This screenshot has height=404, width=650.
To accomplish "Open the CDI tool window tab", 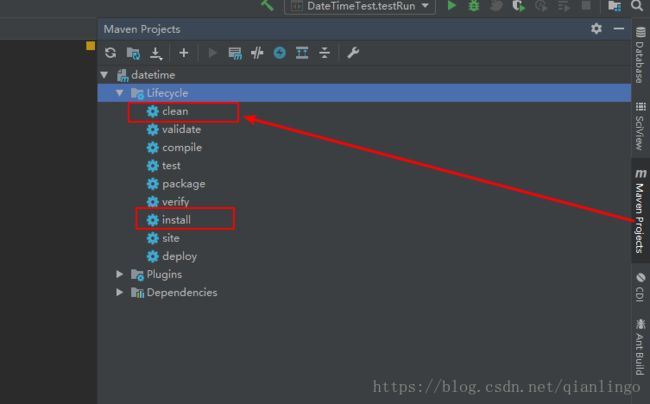I will pyautogui.click(x=640, y=287).
